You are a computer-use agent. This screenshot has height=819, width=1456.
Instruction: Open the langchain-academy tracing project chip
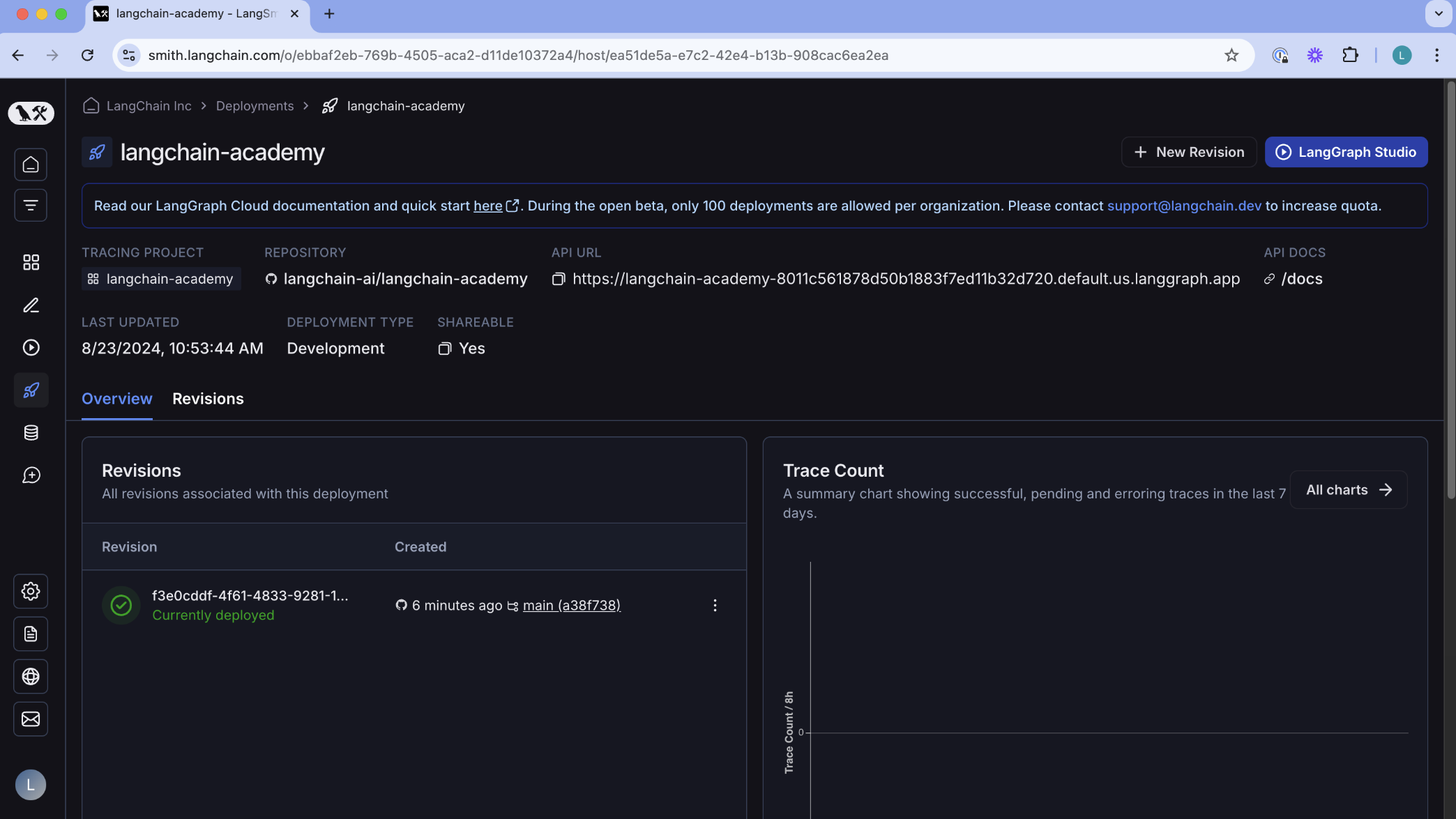click(x=161, y=279)
